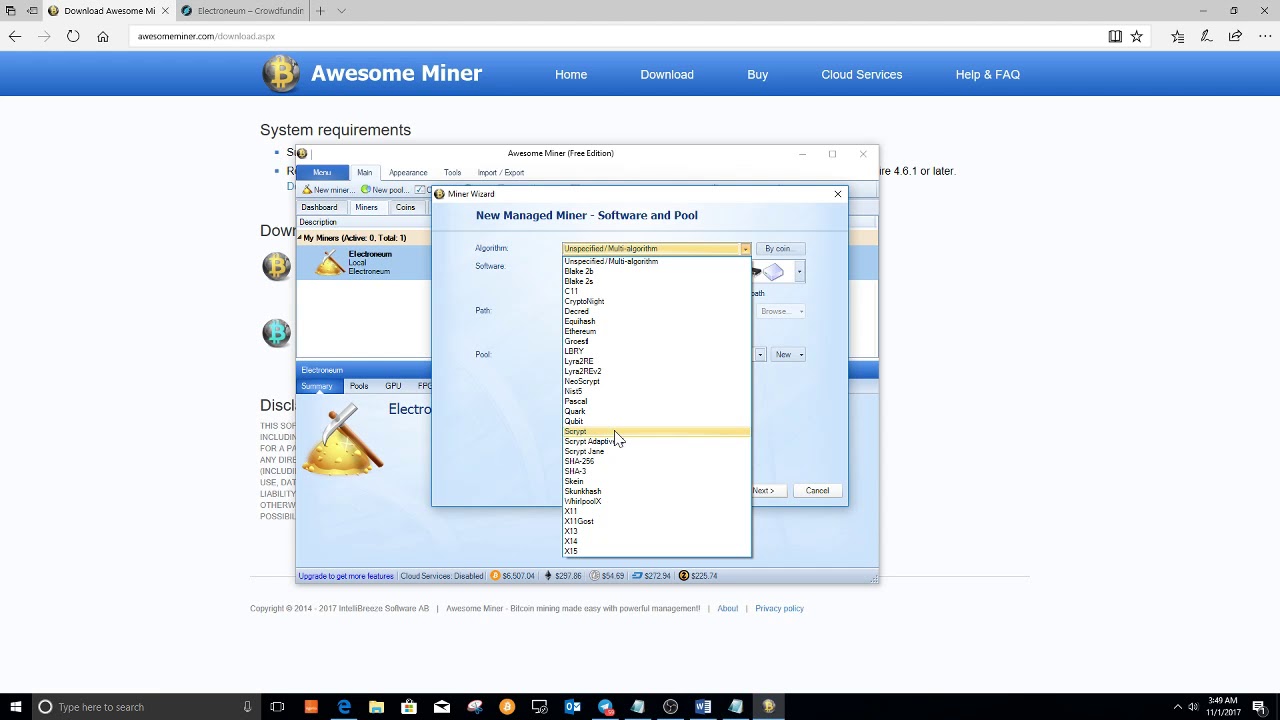Open Outlook from the taskbar
Screen dimensions: 1280x720
click(573, 707)
